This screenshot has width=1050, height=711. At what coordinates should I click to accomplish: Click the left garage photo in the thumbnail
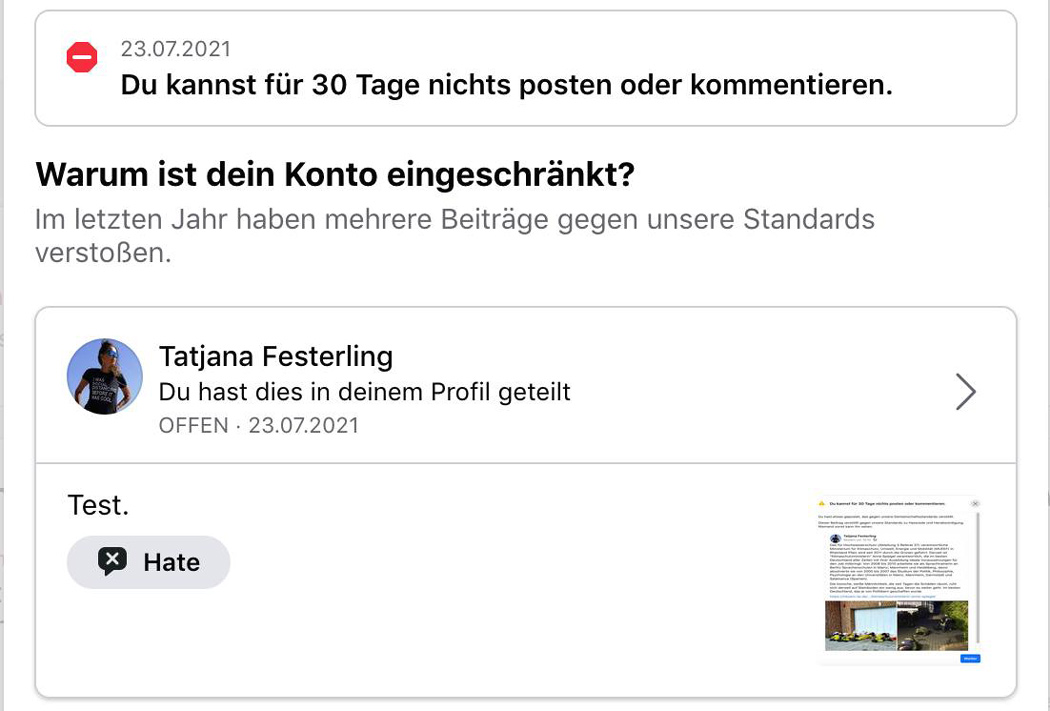(x=860, y=625)
